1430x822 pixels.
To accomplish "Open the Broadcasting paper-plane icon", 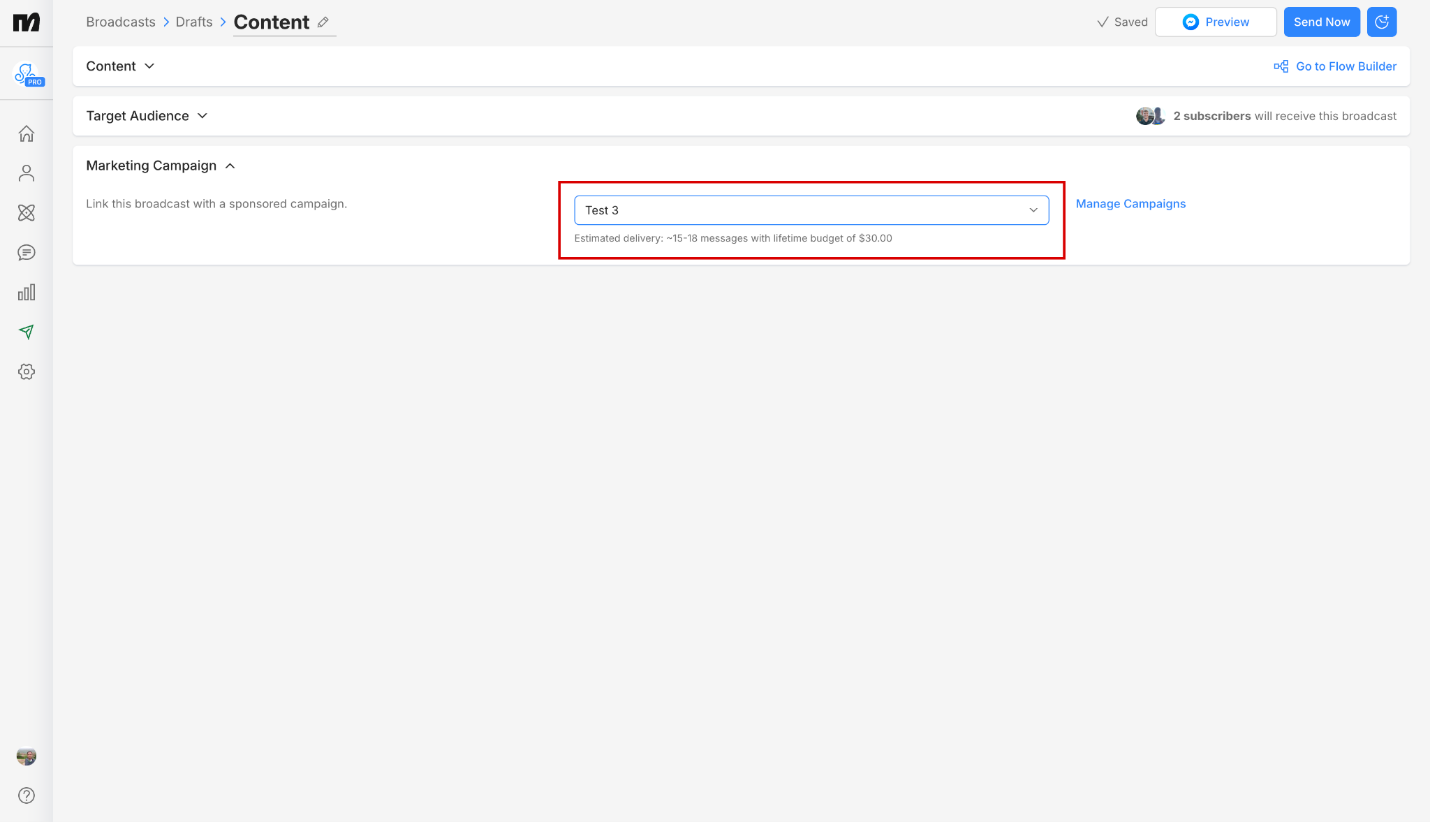I will (26, 331).
